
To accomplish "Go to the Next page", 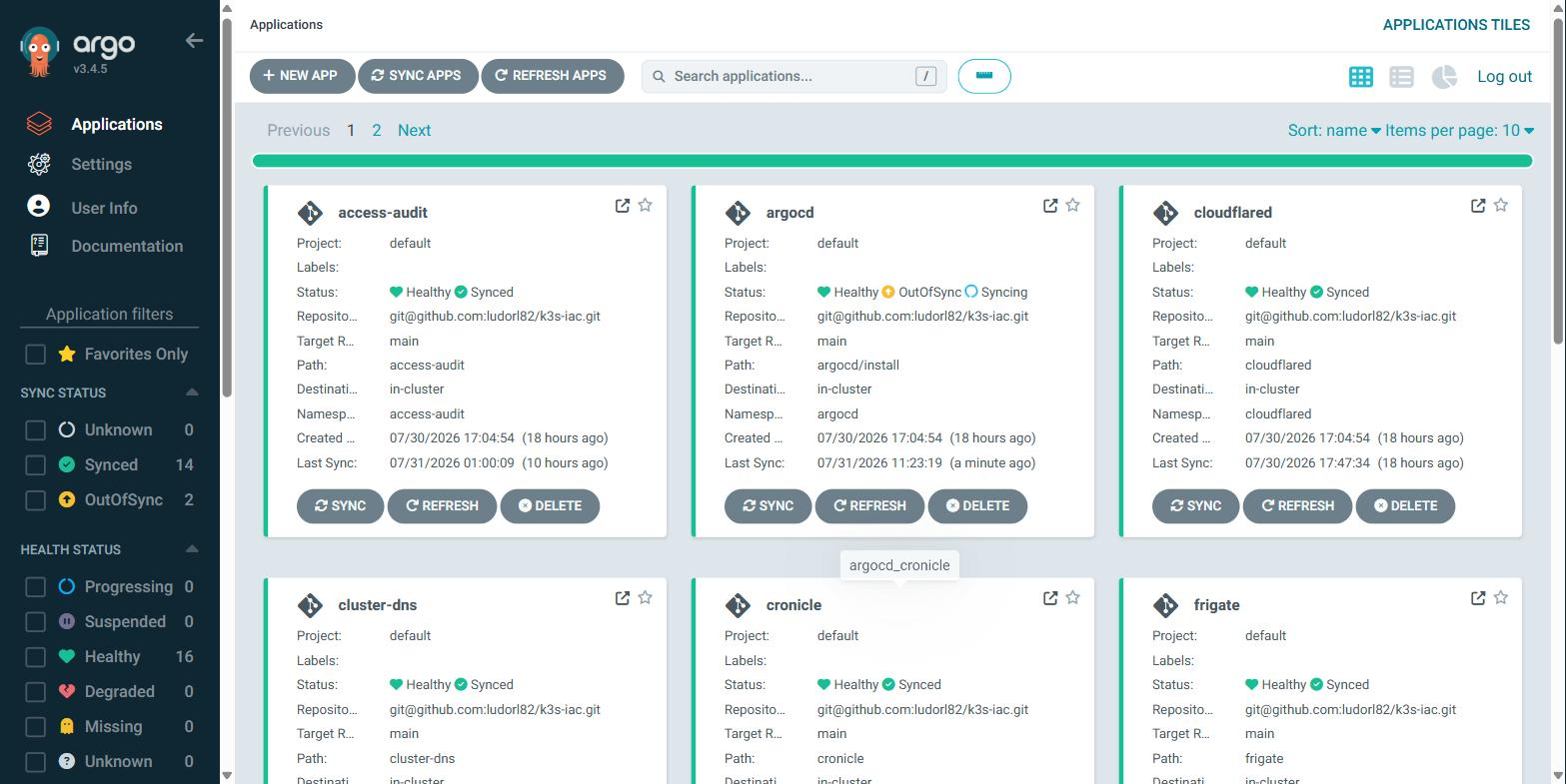I will (x=414, y=130).
